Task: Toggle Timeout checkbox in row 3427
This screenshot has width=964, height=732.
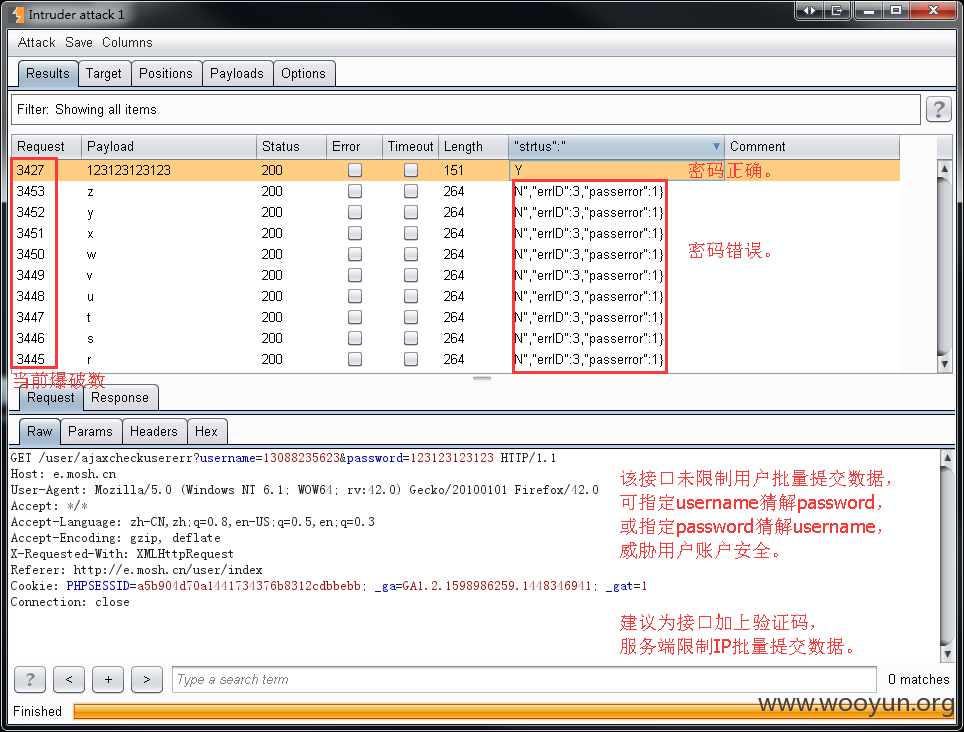Action: tap(411, 170)
